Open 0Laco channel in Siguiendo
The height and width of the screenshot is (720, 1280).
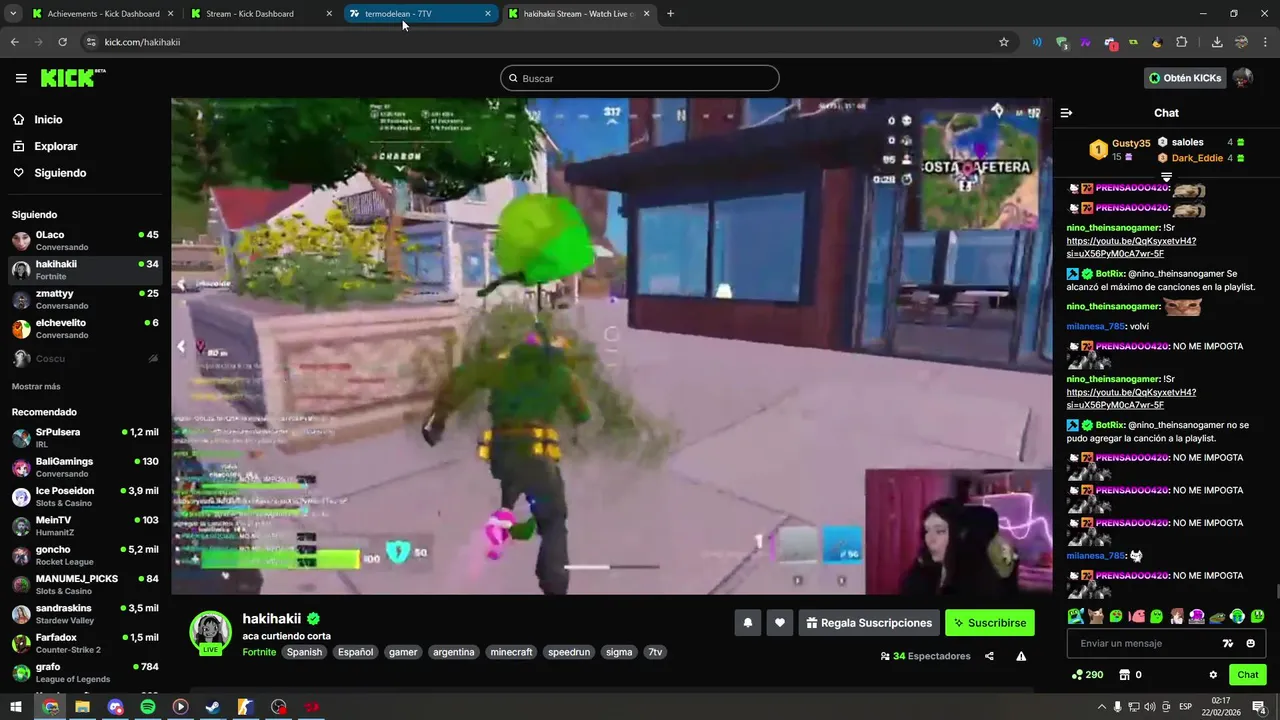(x=85, y=240)
